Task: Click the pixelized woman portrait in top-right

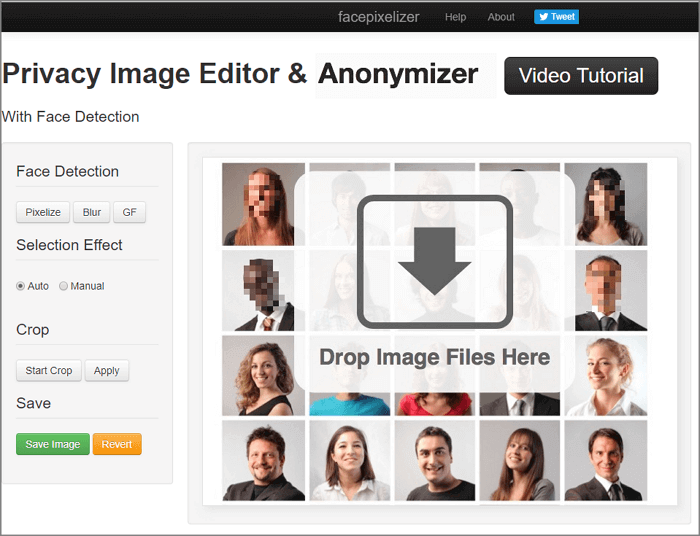Action: pos(605,204)
